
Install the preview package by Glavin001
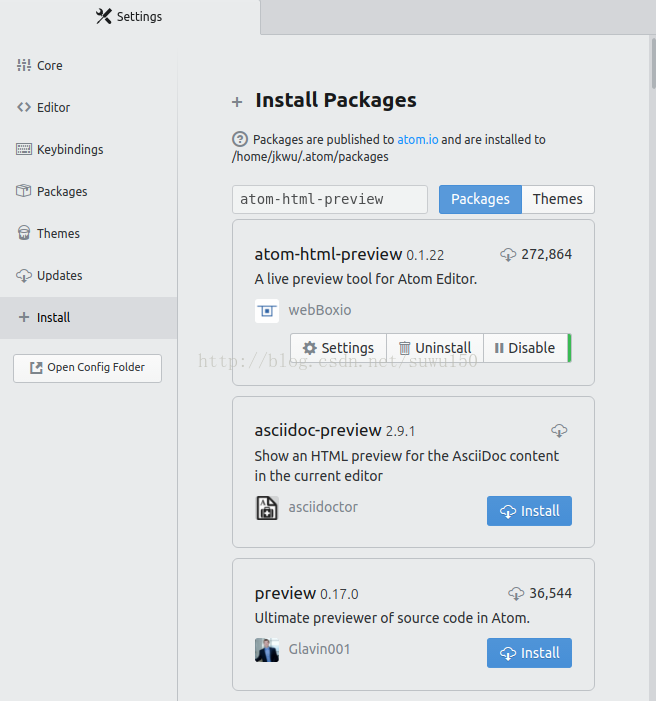[529, 653]
